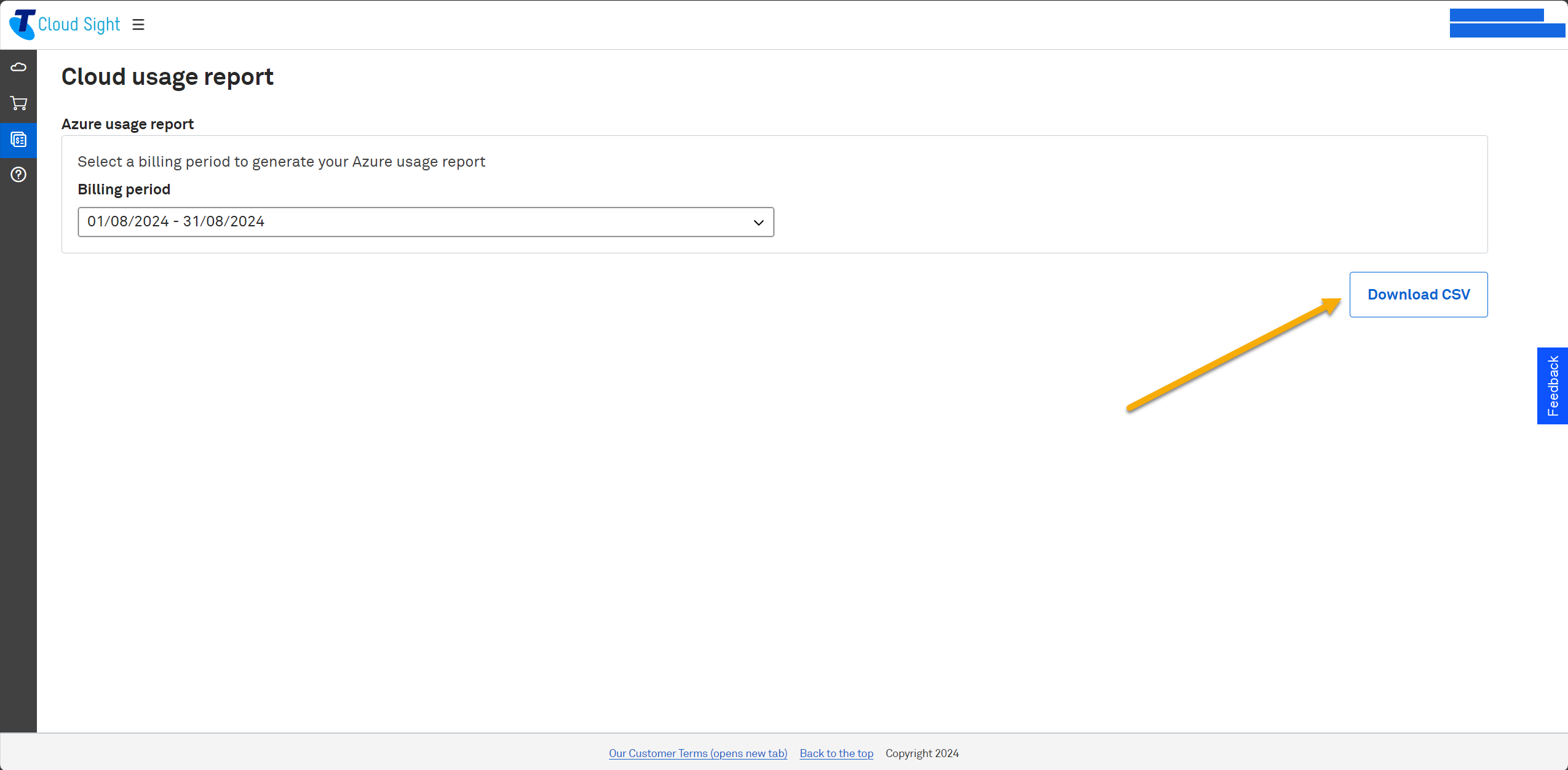The height and width of the screenshot is (770, 1568).
Task: Open the help question-mark sidebar icon
Action: coord(18,175)
